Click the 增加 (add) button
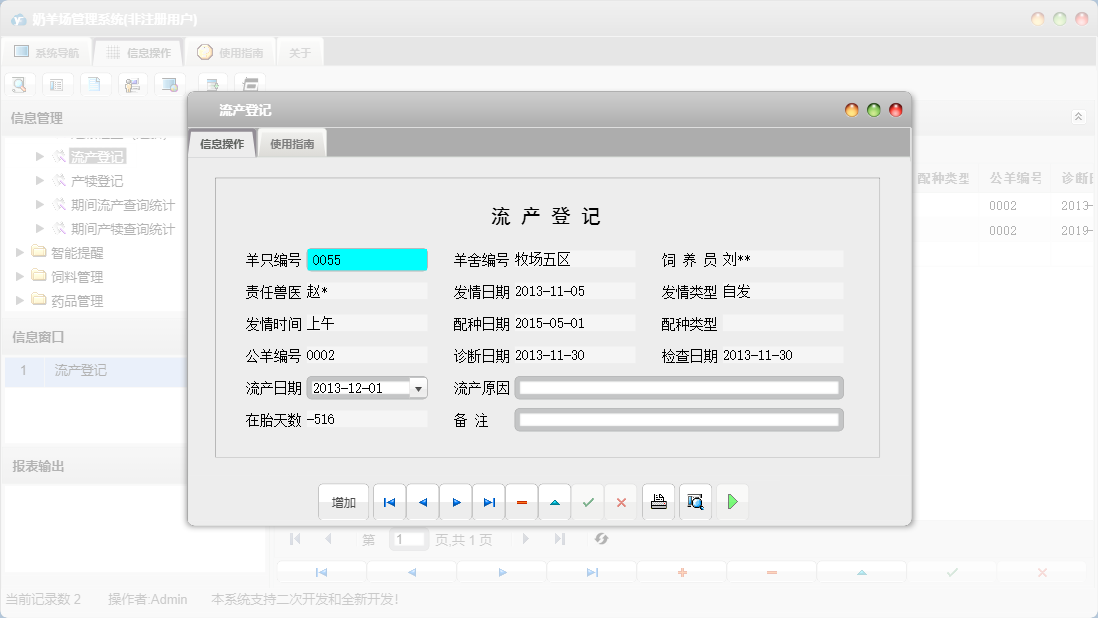Image resolution: width=1098 pixels, height=618 pixels. tap(343, 502)
